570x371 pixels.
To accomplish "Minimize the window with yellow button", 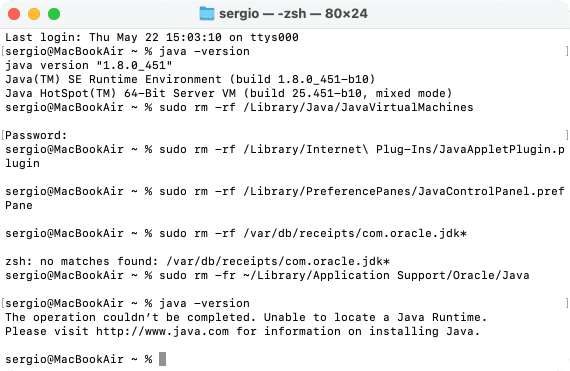I will pos(34,14).
